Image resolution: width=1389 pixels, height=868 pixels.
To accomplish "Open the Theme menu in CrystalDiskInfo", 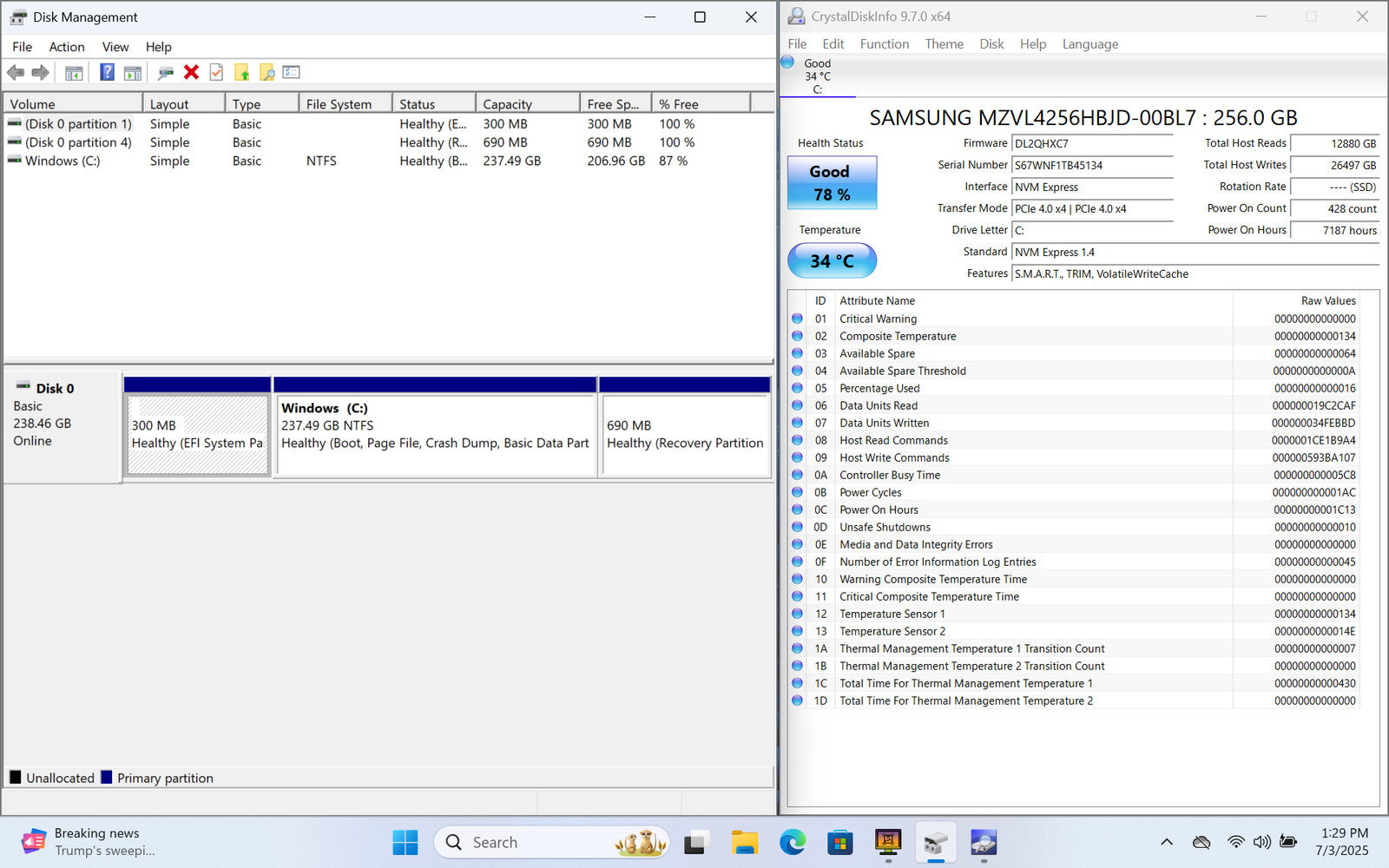I will [944, 44].
